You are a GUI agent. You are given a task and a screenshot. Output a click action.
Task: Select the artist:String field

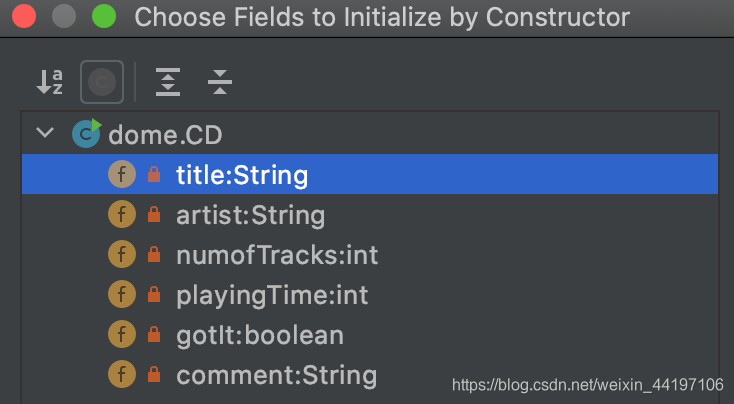pyautogui.click(x=370, y=214)
